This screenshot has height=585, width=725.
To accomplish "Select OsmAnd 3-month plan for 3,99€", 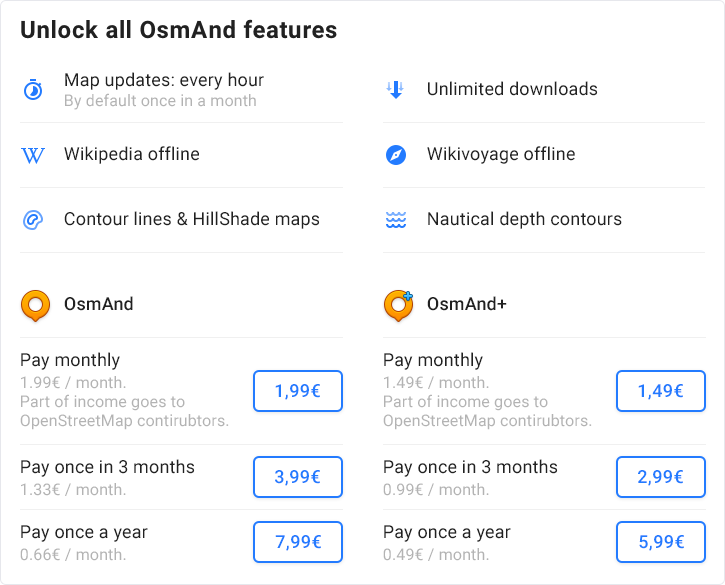I will tap(298, 477).
